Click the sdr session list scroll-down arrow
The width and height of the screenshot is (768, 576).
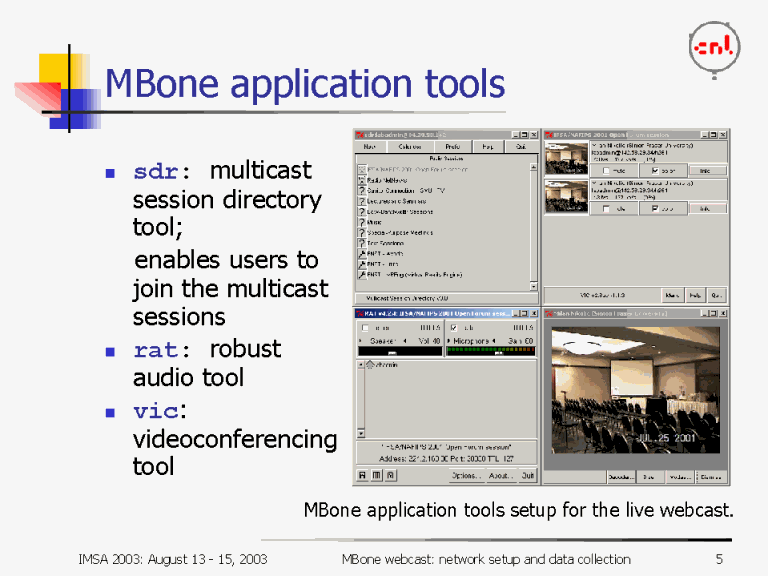coord(534,286)
